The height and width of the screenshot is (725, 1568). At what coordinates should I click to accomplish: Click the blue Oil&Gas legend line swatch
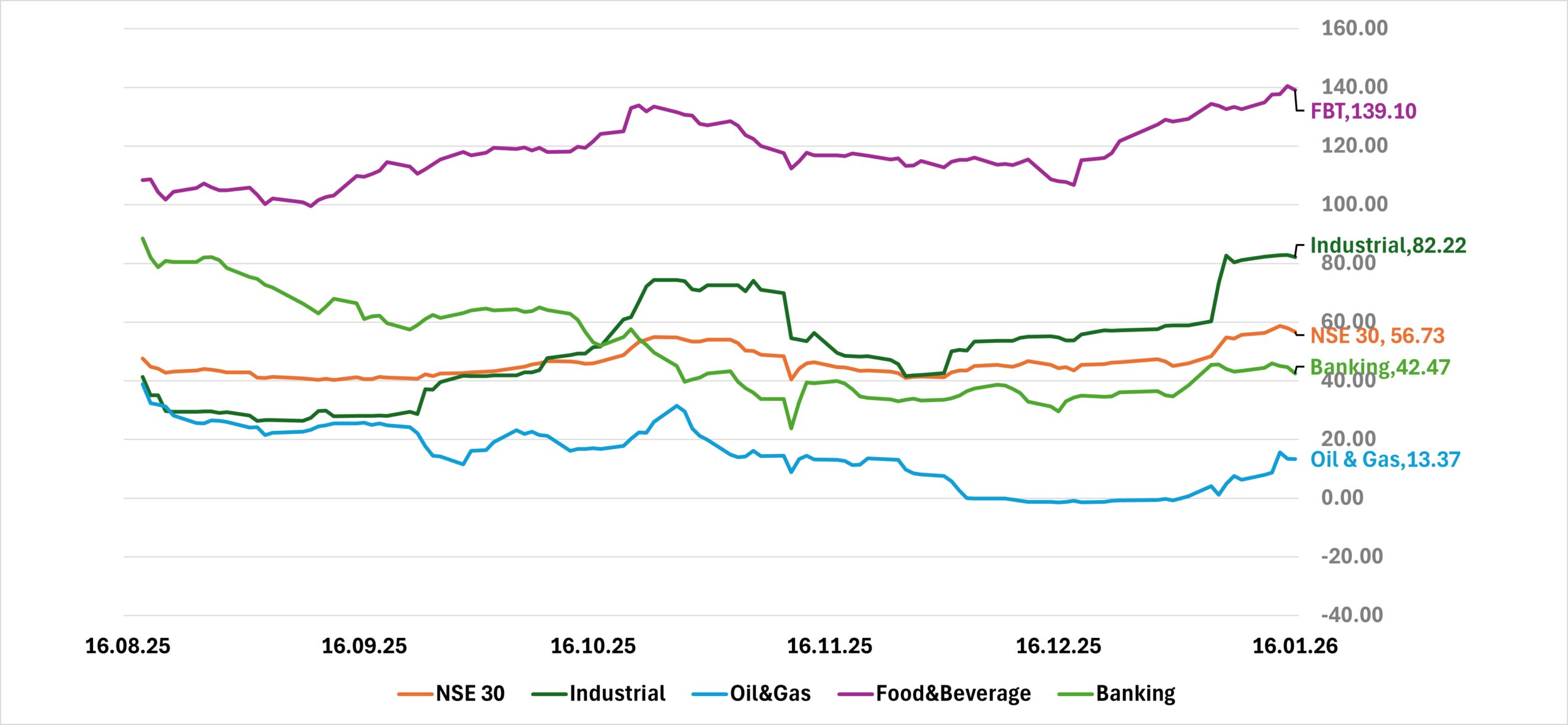[710, 694]
